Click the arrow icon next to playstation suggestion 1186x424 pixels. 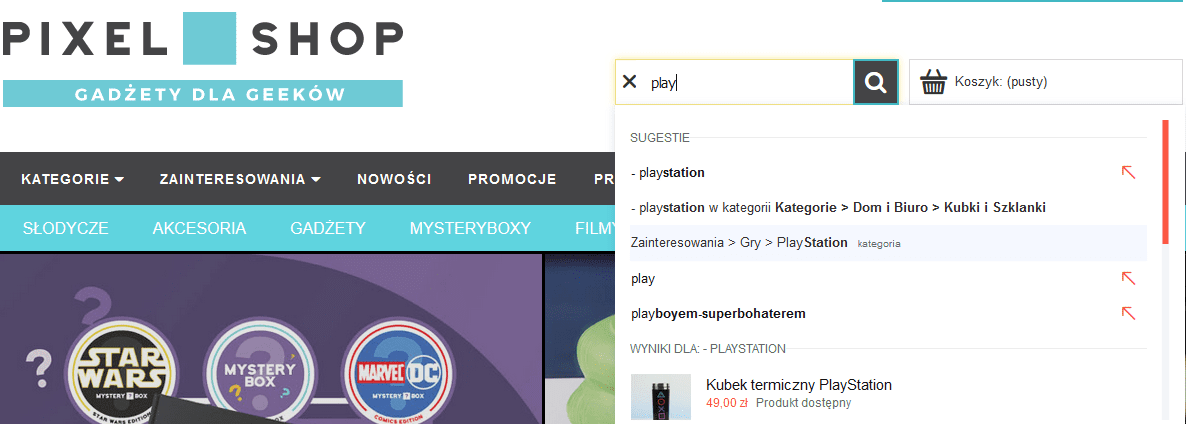point(1128,172)
